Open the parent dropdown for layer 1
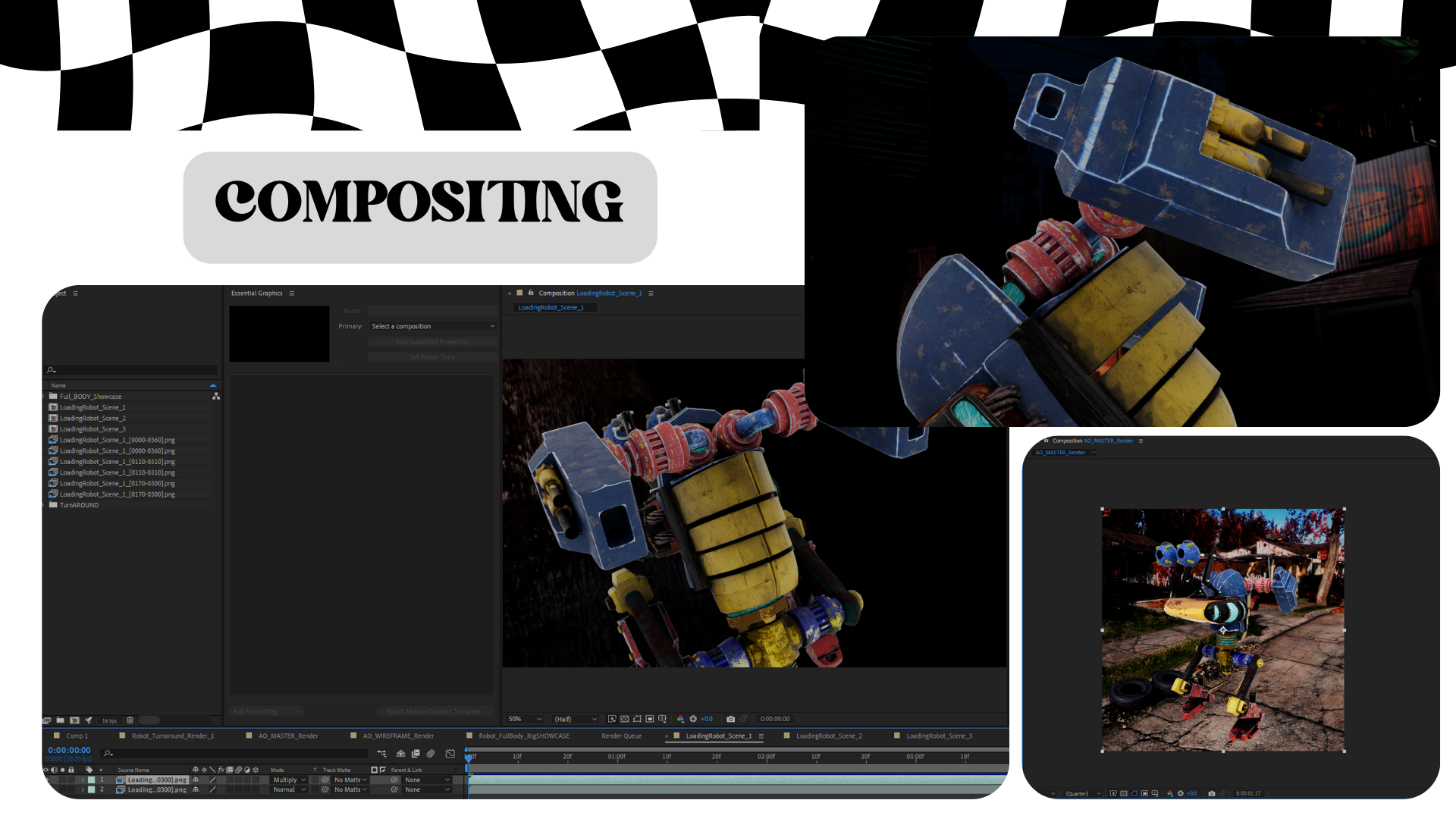 click(x=427, y=780)
